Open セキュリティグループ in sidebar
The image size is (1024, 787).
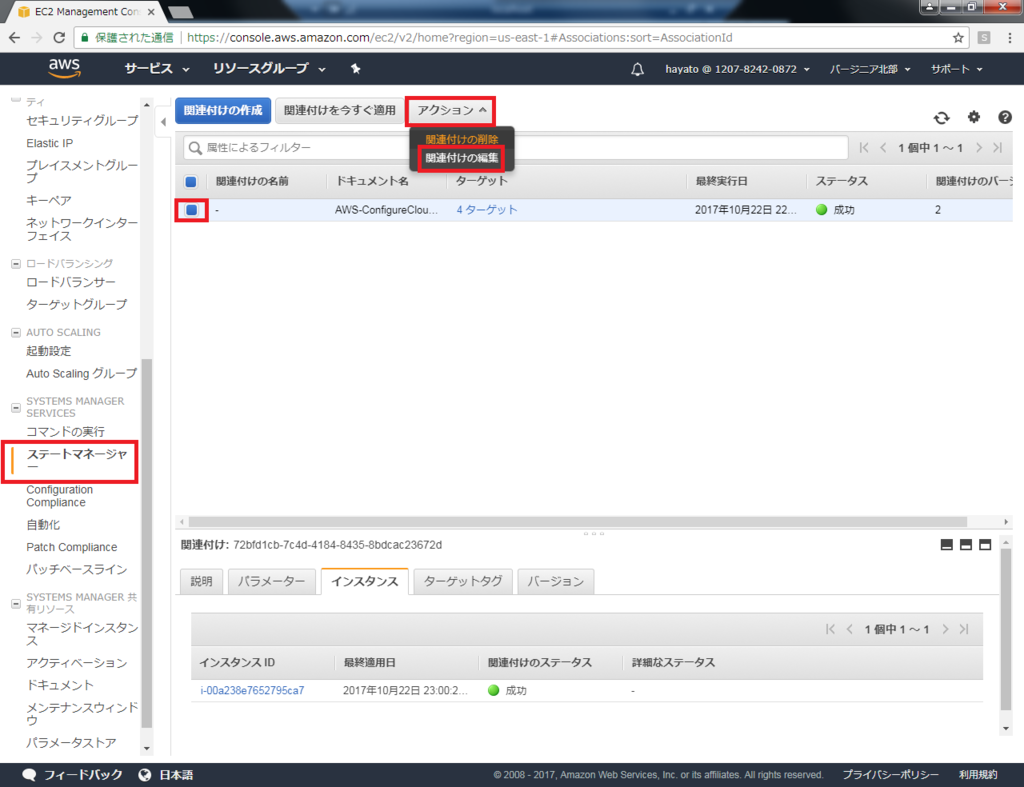pyautogui.click(x=82, y=121)
